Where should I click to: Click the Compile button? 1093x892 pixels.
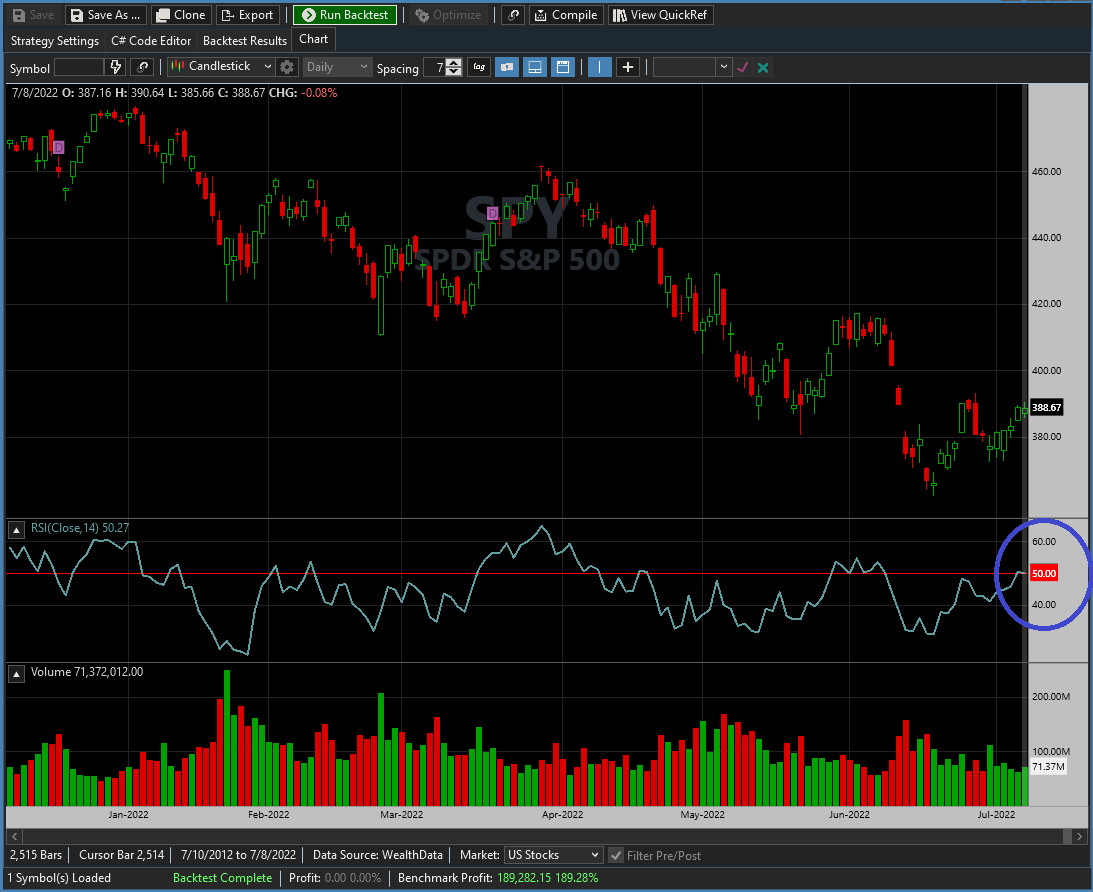[x=566, y=15]
